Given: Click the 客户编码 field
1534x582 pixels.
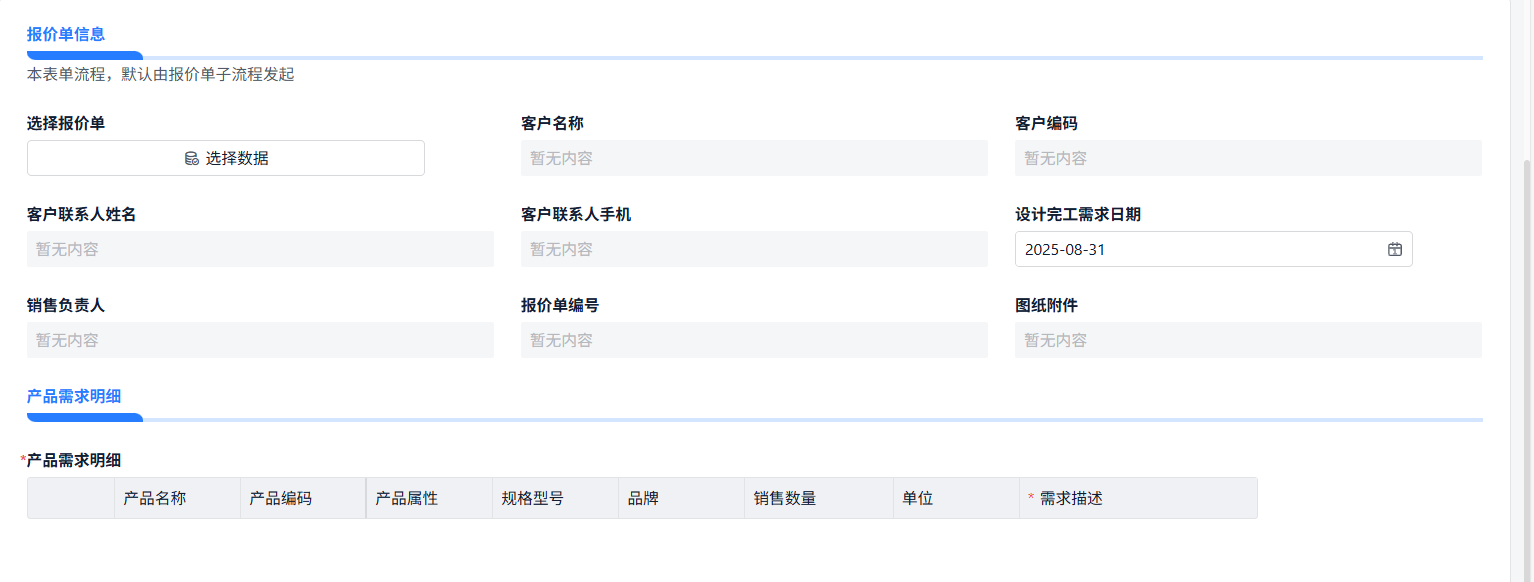Looking at the screenshot, I should click(1248, 158).
